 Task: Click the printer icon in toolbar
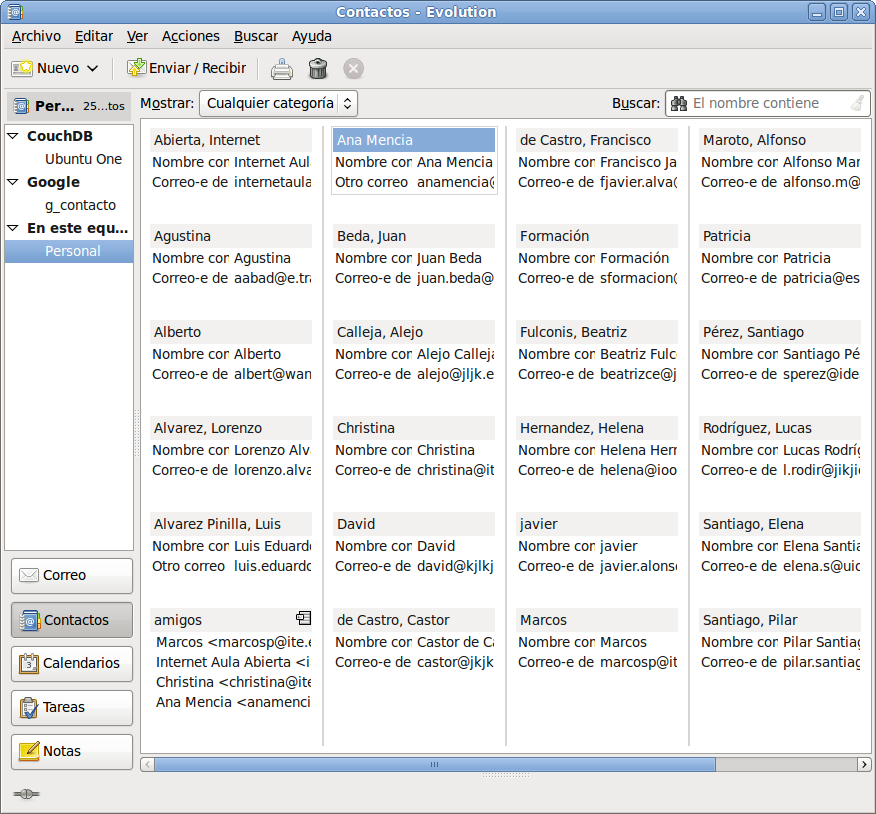282,69
